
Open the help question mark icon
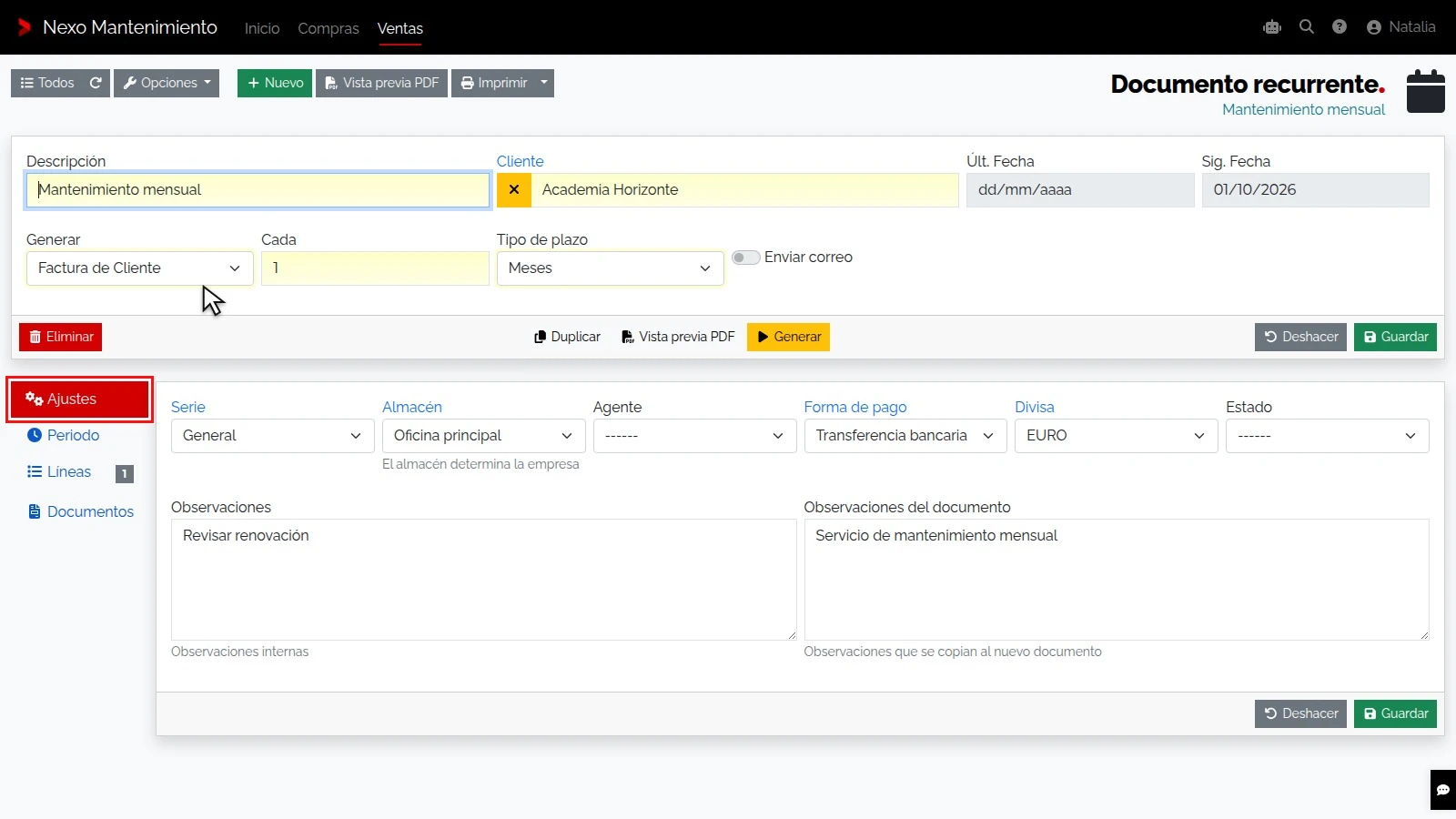coord(1340,27)
